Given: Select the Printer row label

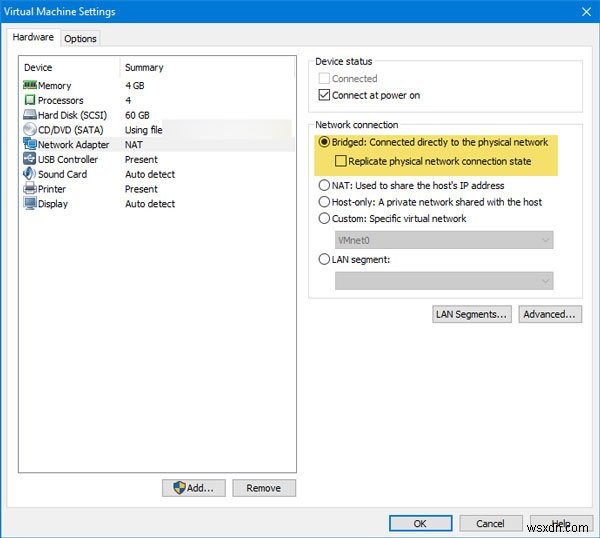Looking at the screenshot, I should click(52, 189).
